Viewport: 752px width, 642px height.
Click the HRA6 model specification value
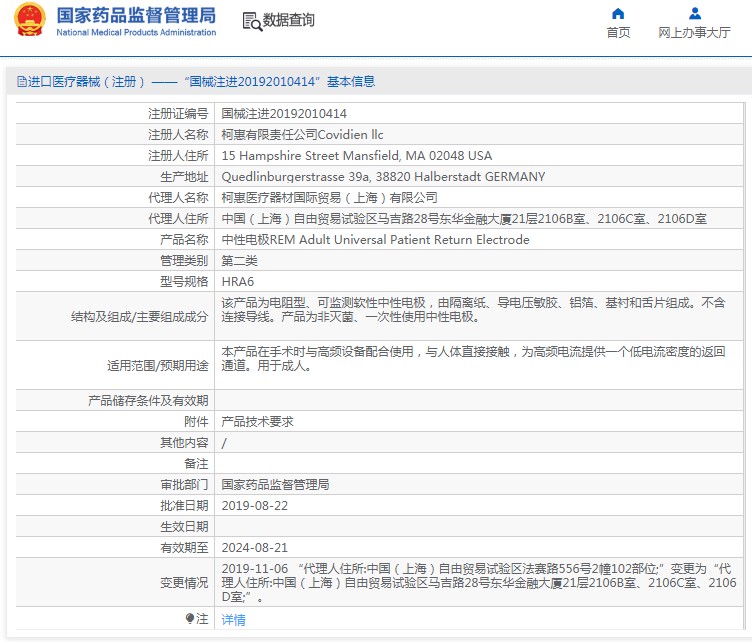click(237, 282)
